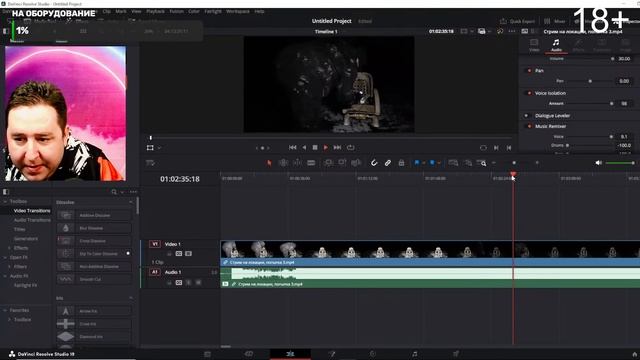Click the Overwrite Clip toolbar icon
This screenshot has height=360, width=640.
pos(342,163)
